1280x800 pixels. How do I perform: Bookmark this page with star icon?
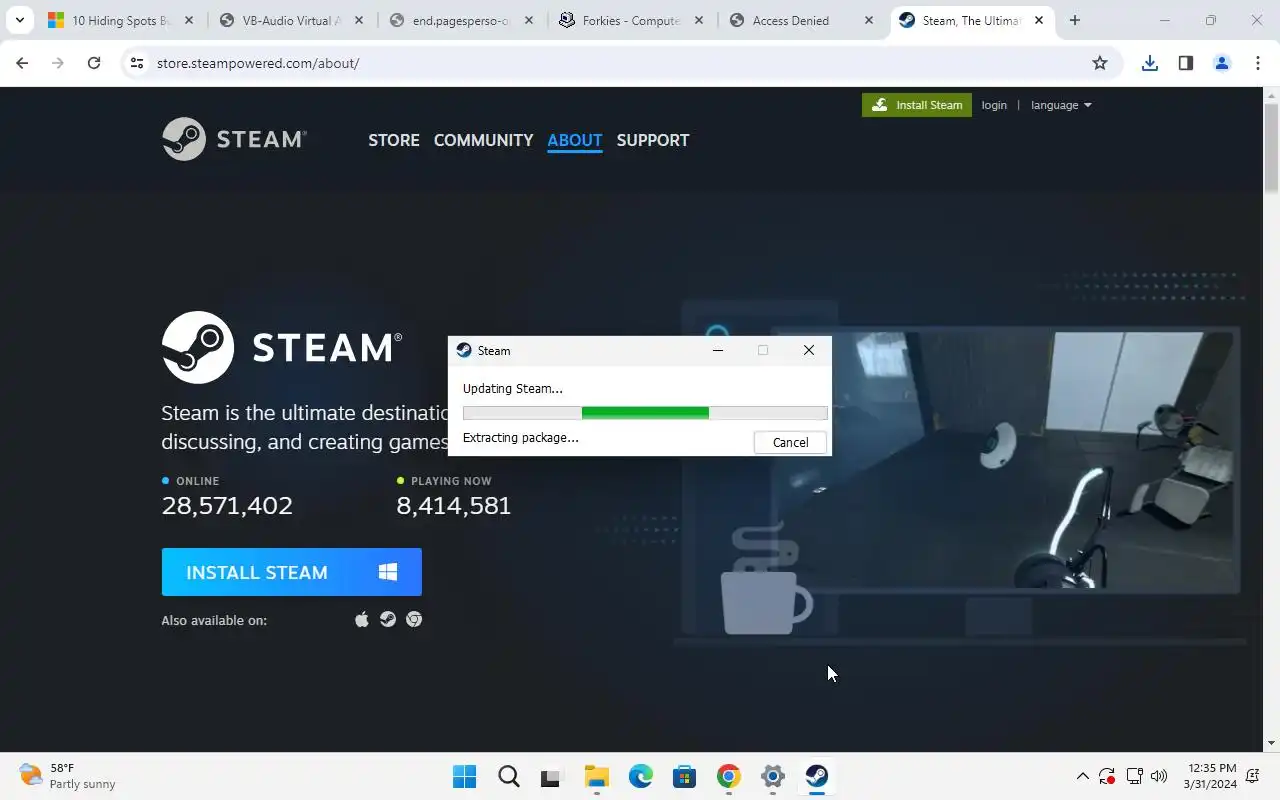pos(1100,63)
